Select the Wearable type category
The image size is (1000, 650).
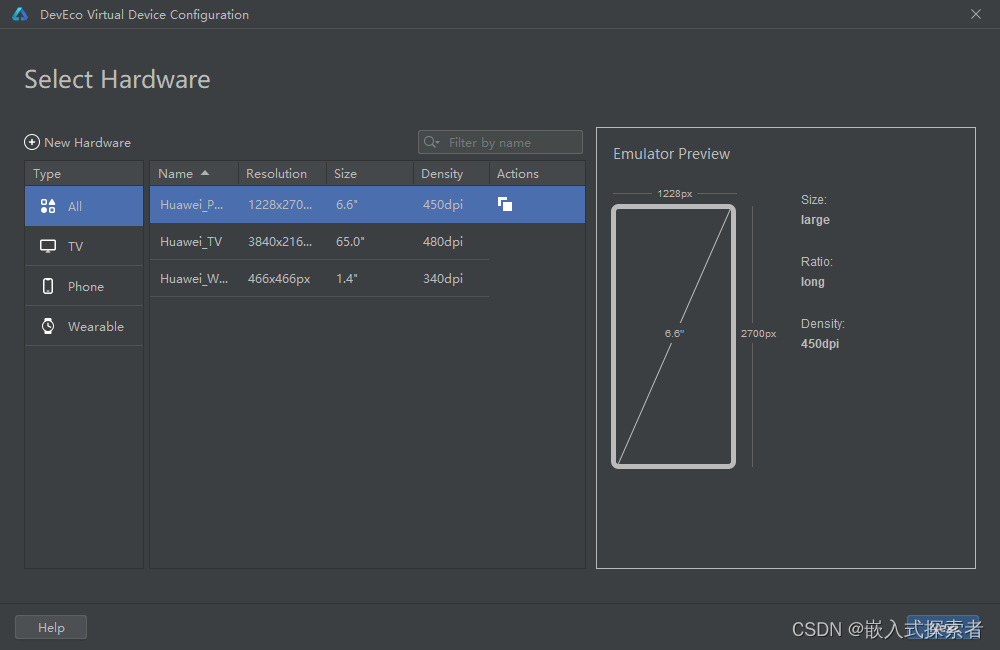pyautogui.click(x=84, y=327)
